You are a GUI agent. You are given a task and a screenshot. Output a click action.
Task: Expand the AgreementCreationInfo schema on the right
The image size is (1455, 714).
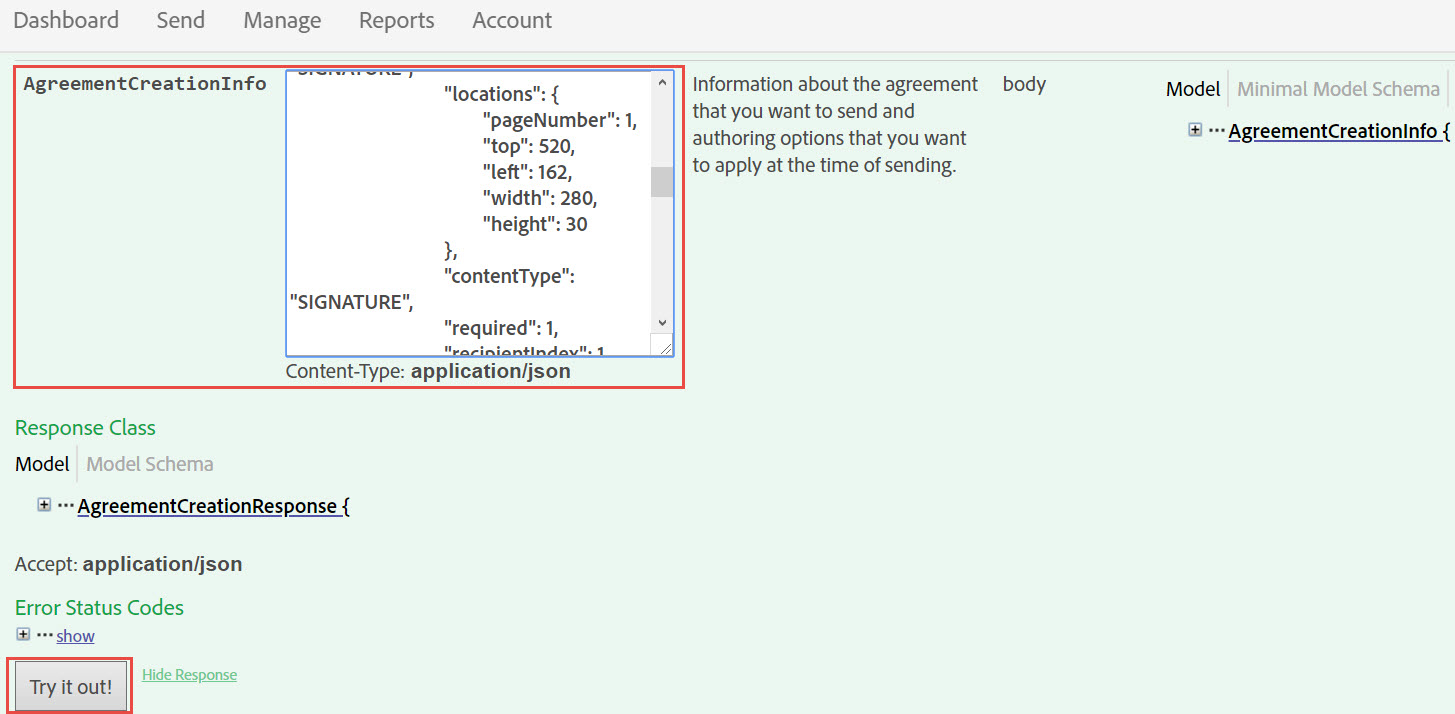[1196, 130]
